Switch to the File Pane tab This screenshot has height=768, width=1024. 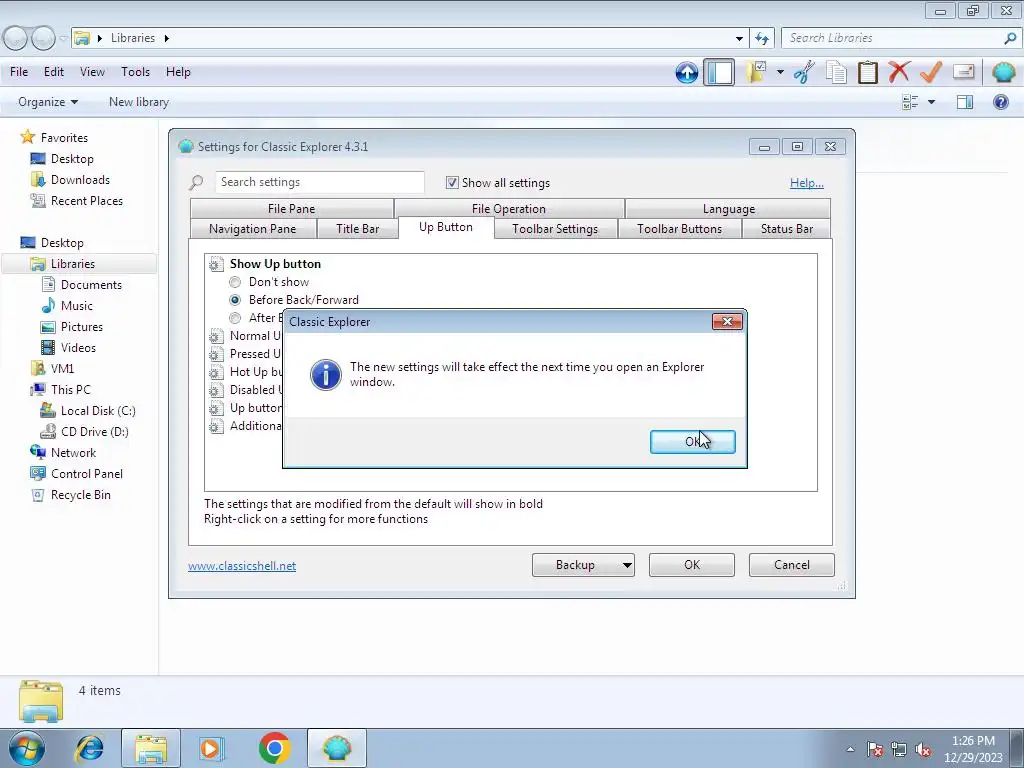291,208
